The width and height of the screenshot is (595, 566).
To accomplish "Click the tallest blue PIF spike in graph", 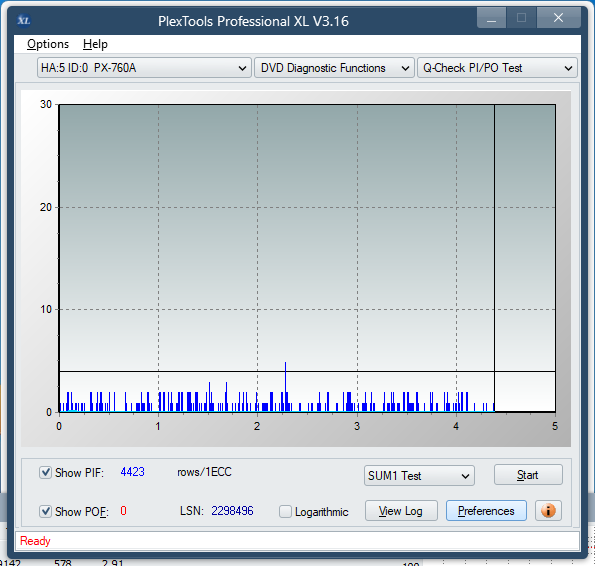I will click(285, 386).
